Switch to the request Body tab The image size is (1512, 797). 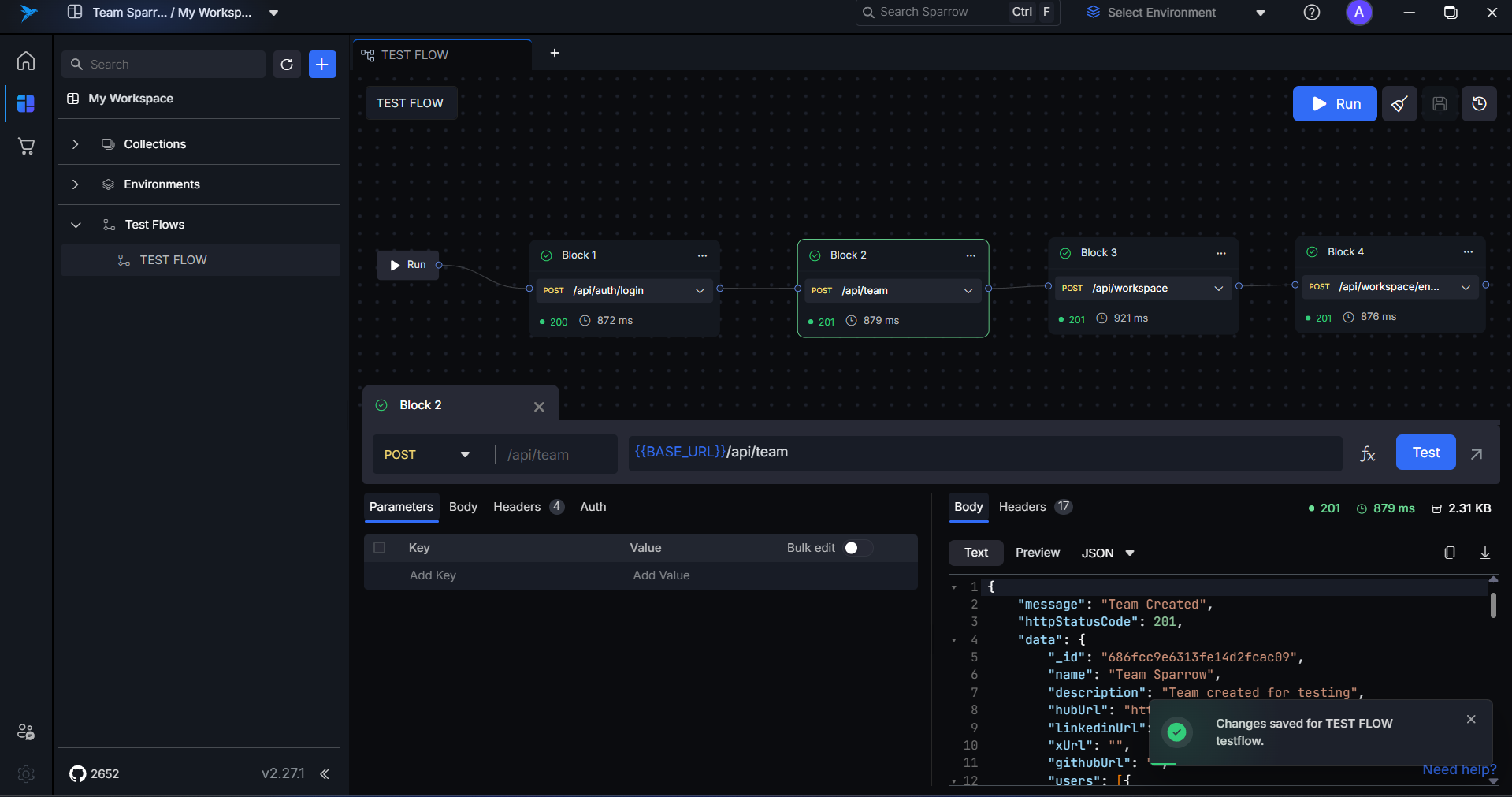(x=463, y=507)
